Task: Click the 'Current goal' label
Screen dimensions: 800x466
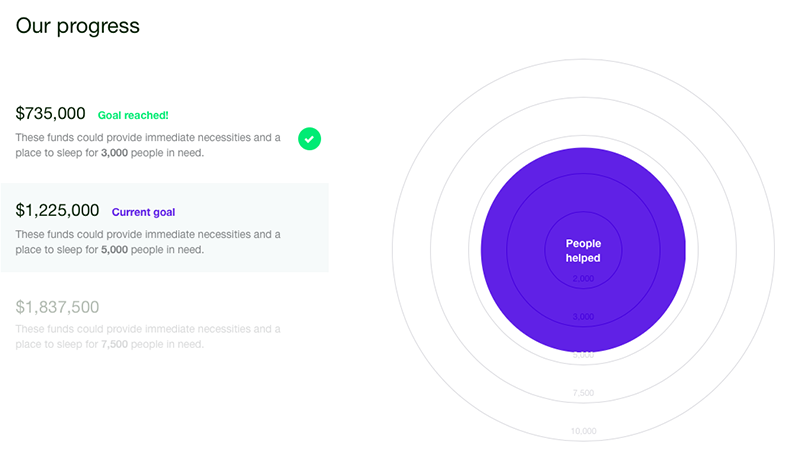Action: [x=143, y=212]
